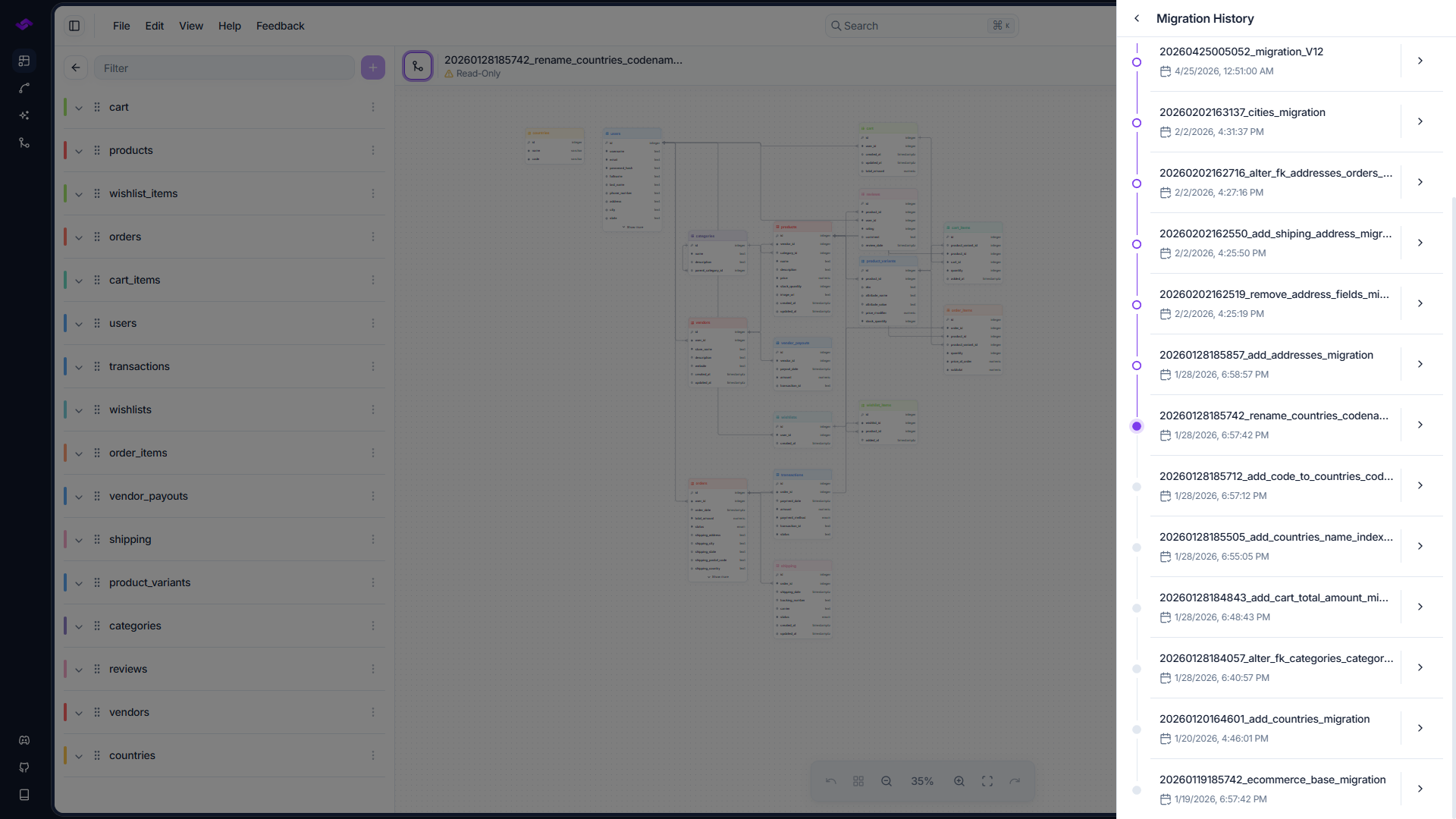Open options menu for cart table
Image resolution: width=1456 pixels, height=819 pixels.
tap(373, 107)
